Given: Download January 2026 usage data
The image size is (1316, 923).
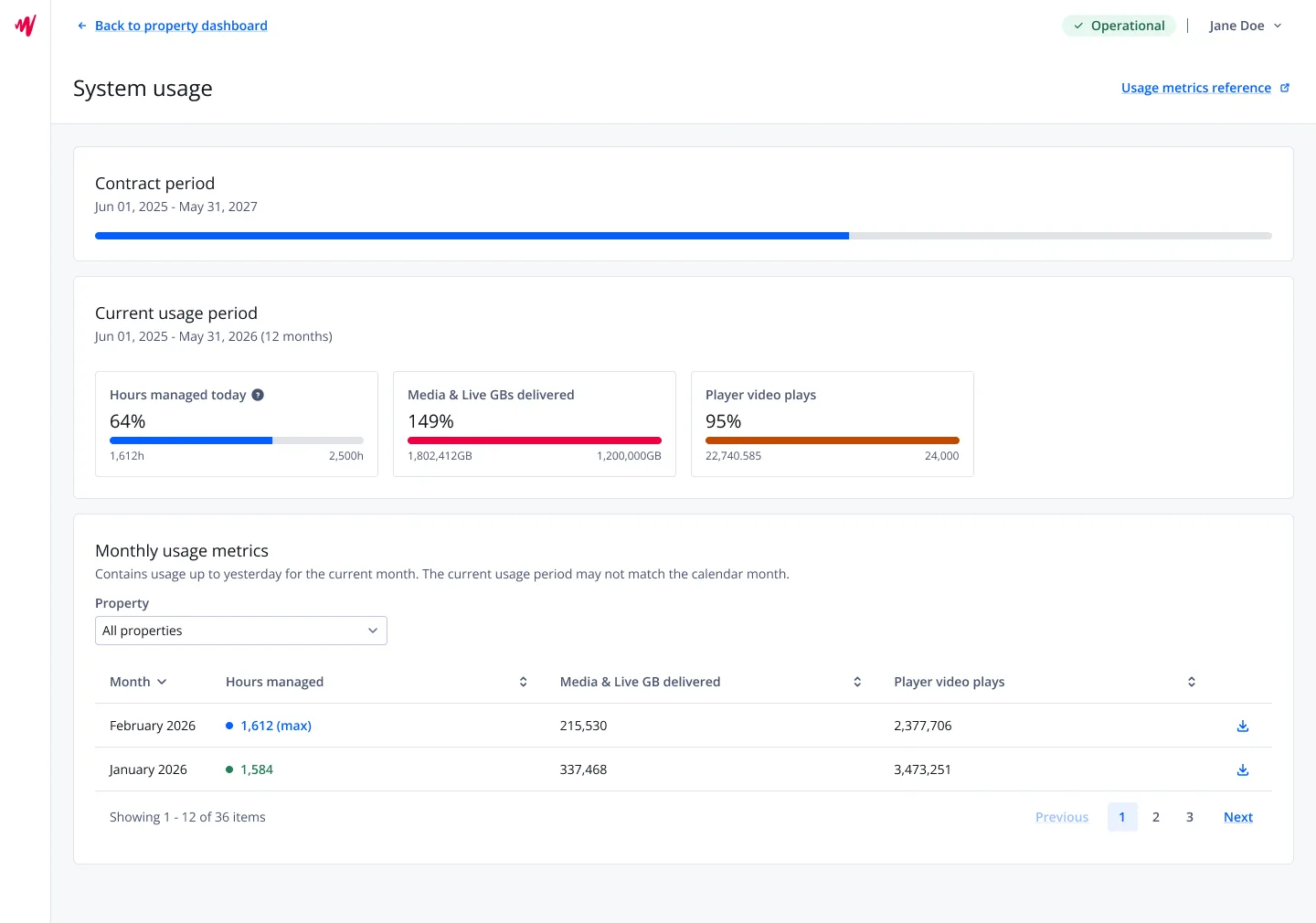Looking at the screenshot, I should (1243, 769).
